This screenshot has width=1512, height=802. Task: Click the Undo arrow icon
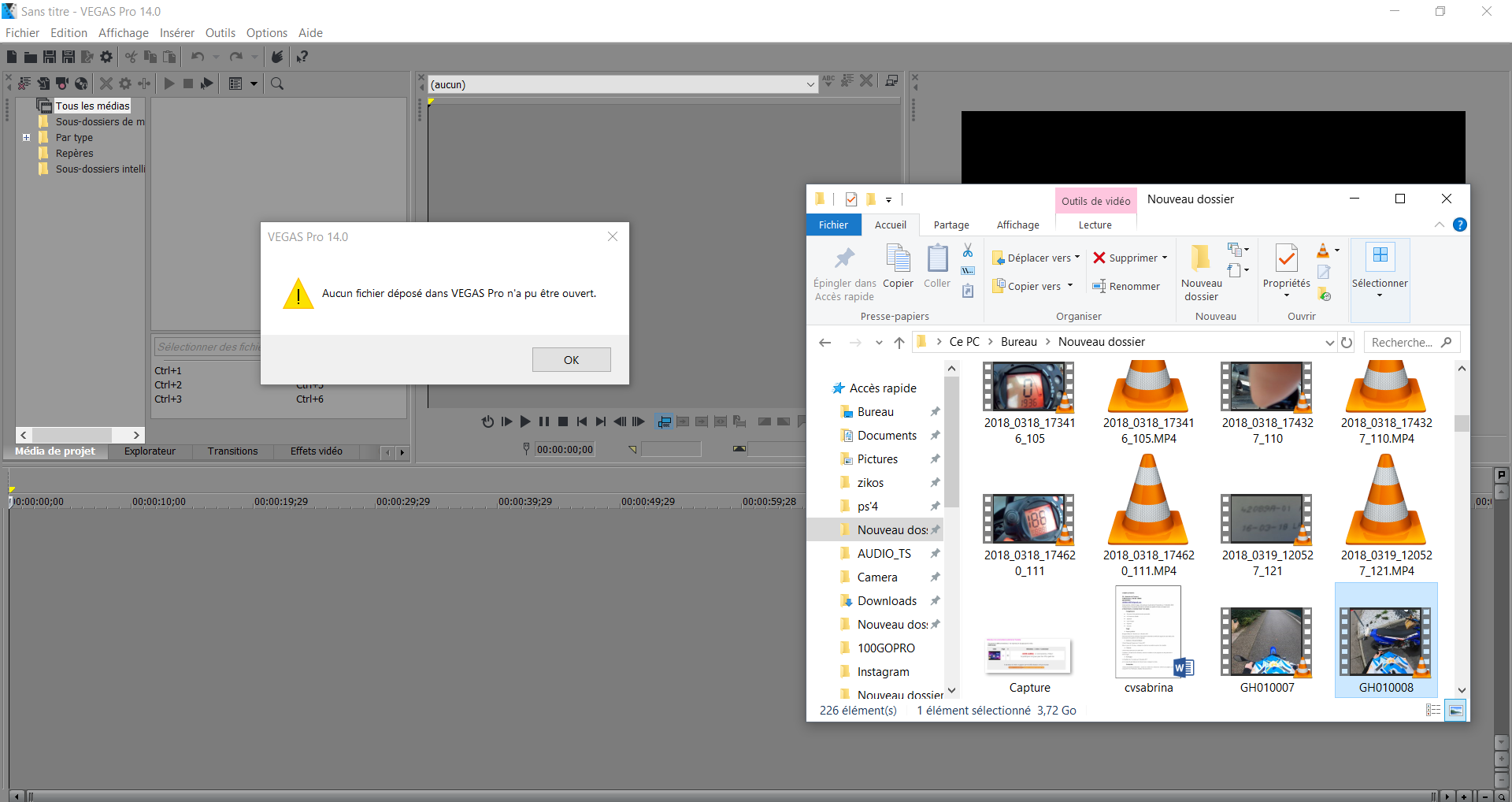click(198, 57)
